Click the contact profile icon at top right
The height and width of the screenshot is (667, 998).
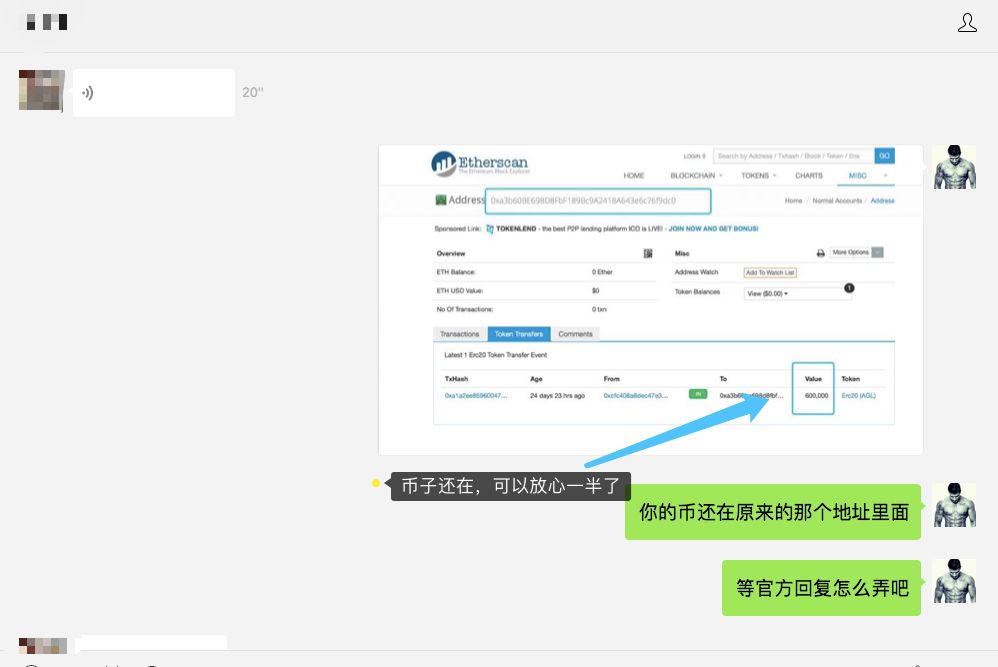point(967,20)
